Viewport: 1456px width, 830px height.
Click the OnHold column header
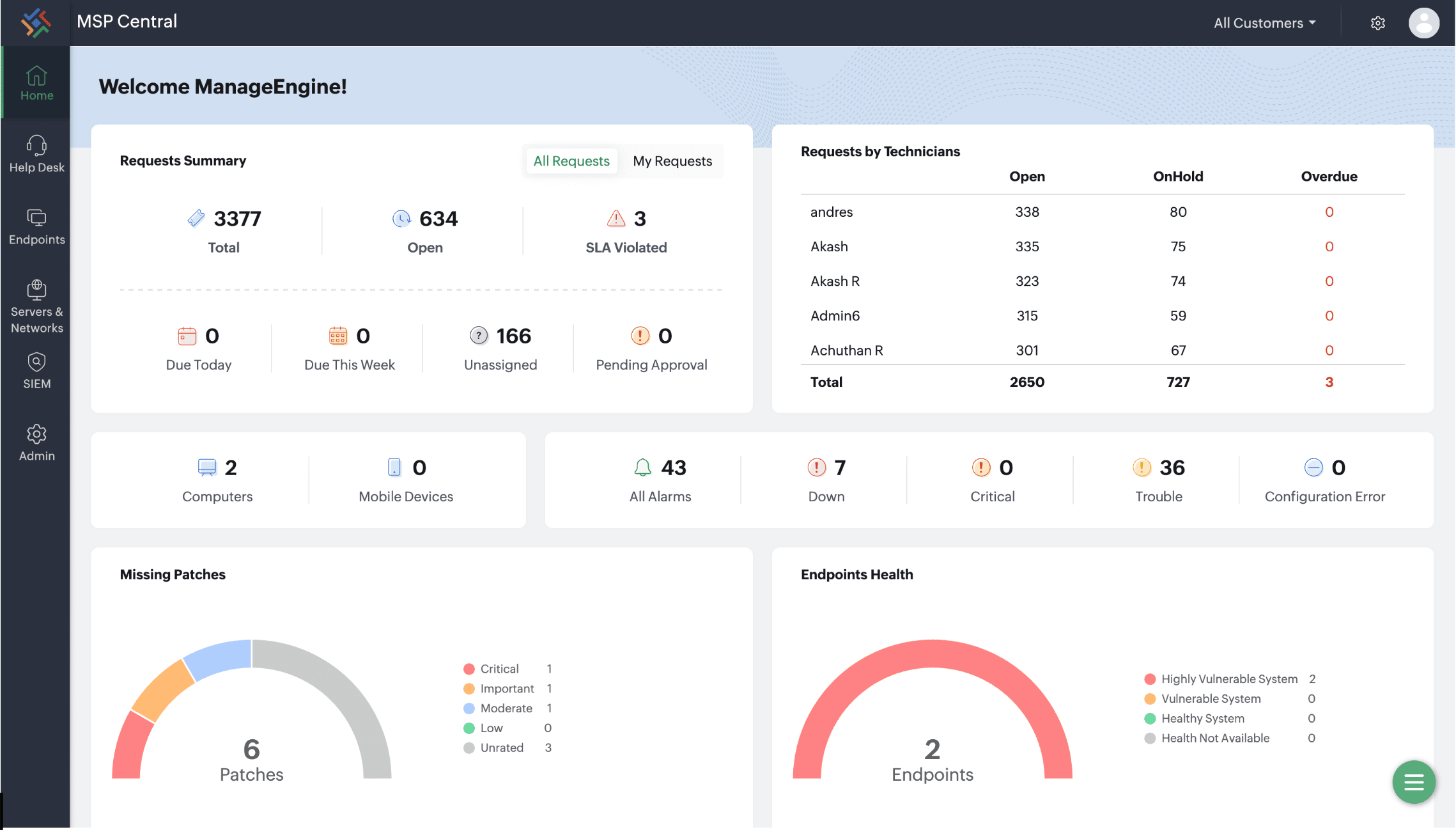(x=1178, y=176)
